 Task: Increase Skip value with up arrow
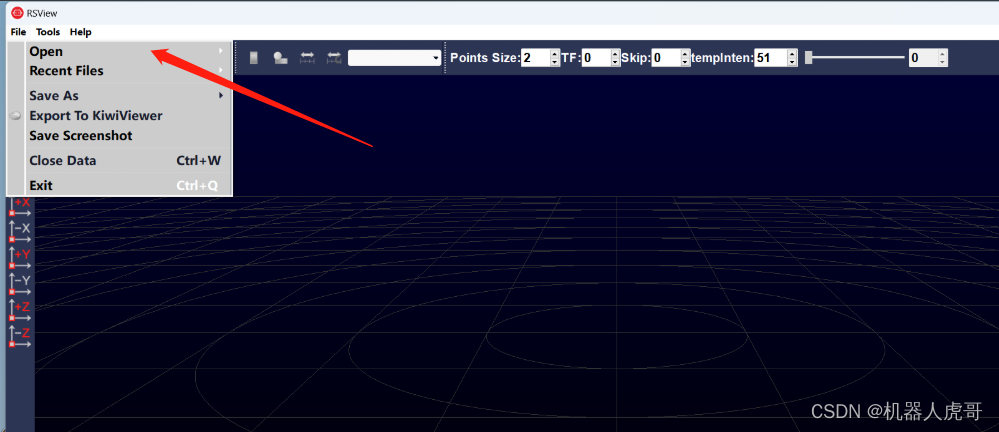pyautogui.click(x=686, y=54)
